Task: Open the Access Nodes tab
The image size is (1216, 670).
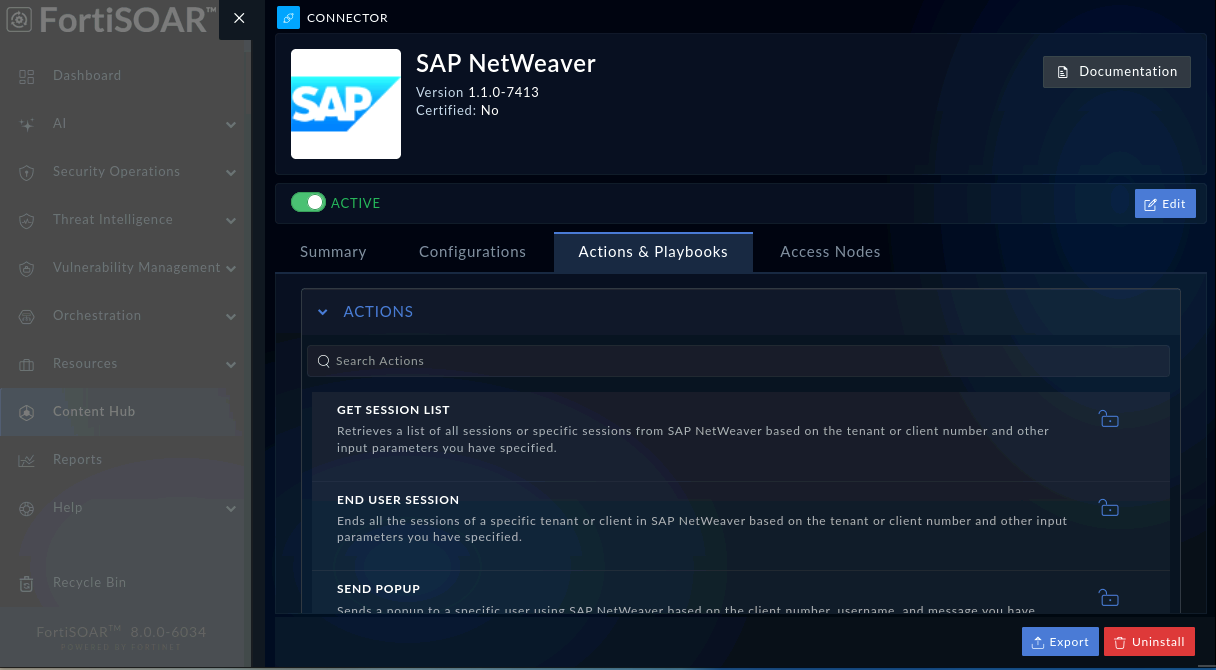Action: pos(830,252)
